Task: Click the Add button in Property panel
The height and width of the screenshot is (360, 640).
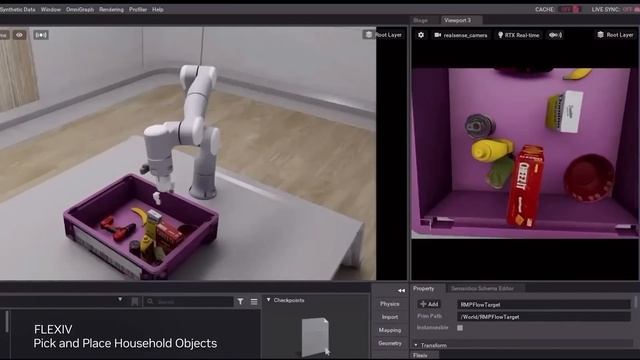Action: pyautogui.click(x=429, y=304)
